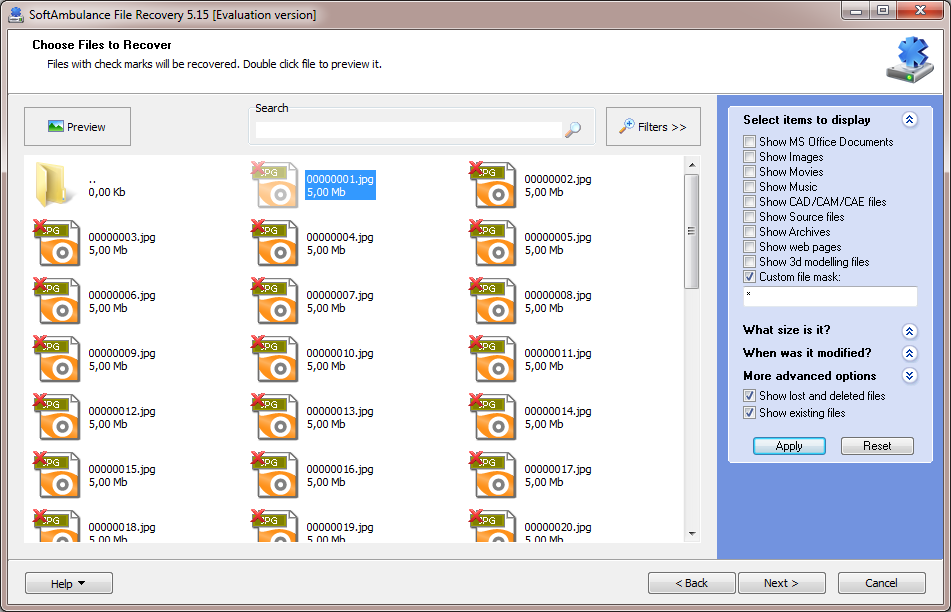Select the 00000010.jpg file icon
Image resolution: width=951 pixels, height=612 pixels.
coord(275,358)
